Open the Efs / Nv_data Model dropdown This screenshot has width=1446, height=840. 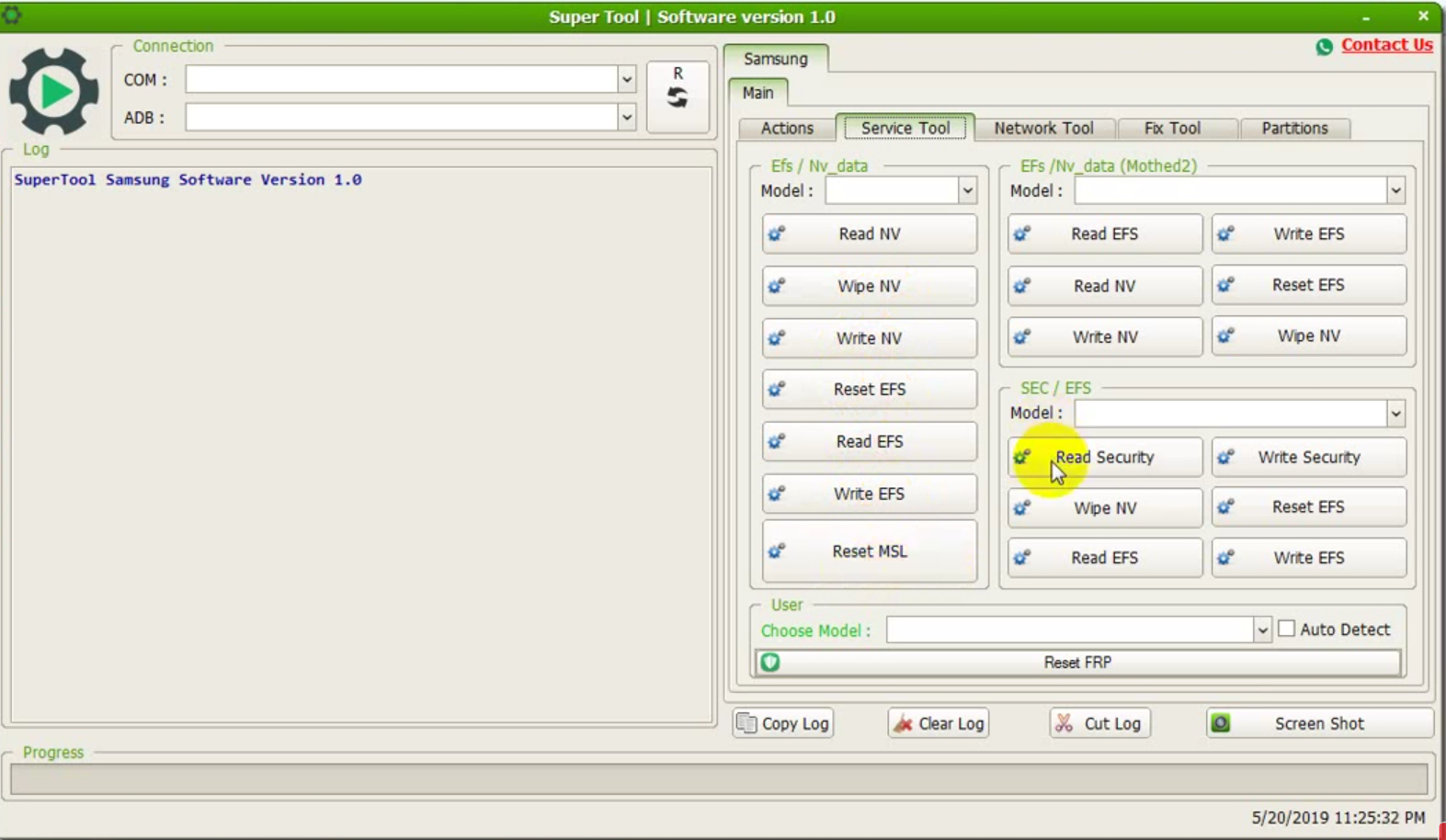pyautogui.click(x=967, y=191)
